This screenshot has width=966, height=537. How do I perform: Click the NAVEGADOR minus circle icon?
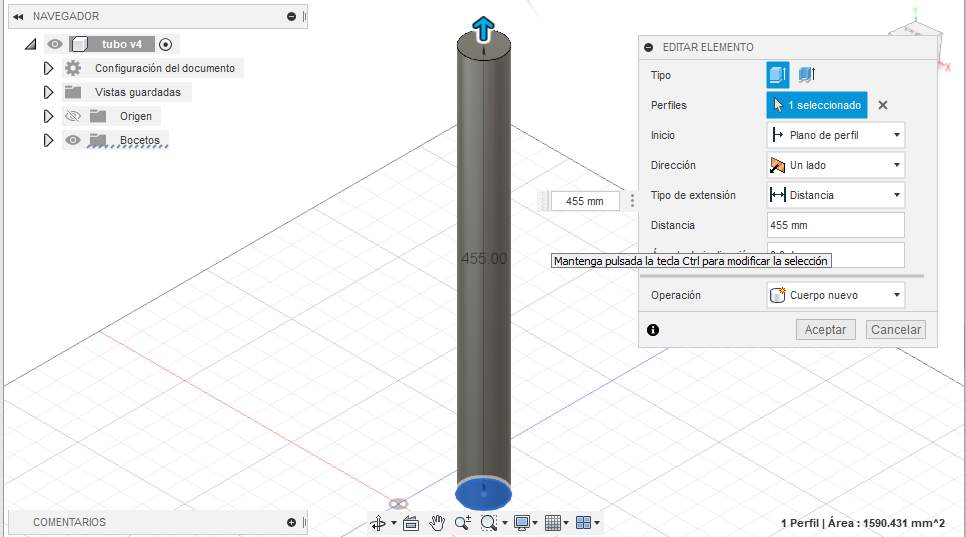(291, 17)
